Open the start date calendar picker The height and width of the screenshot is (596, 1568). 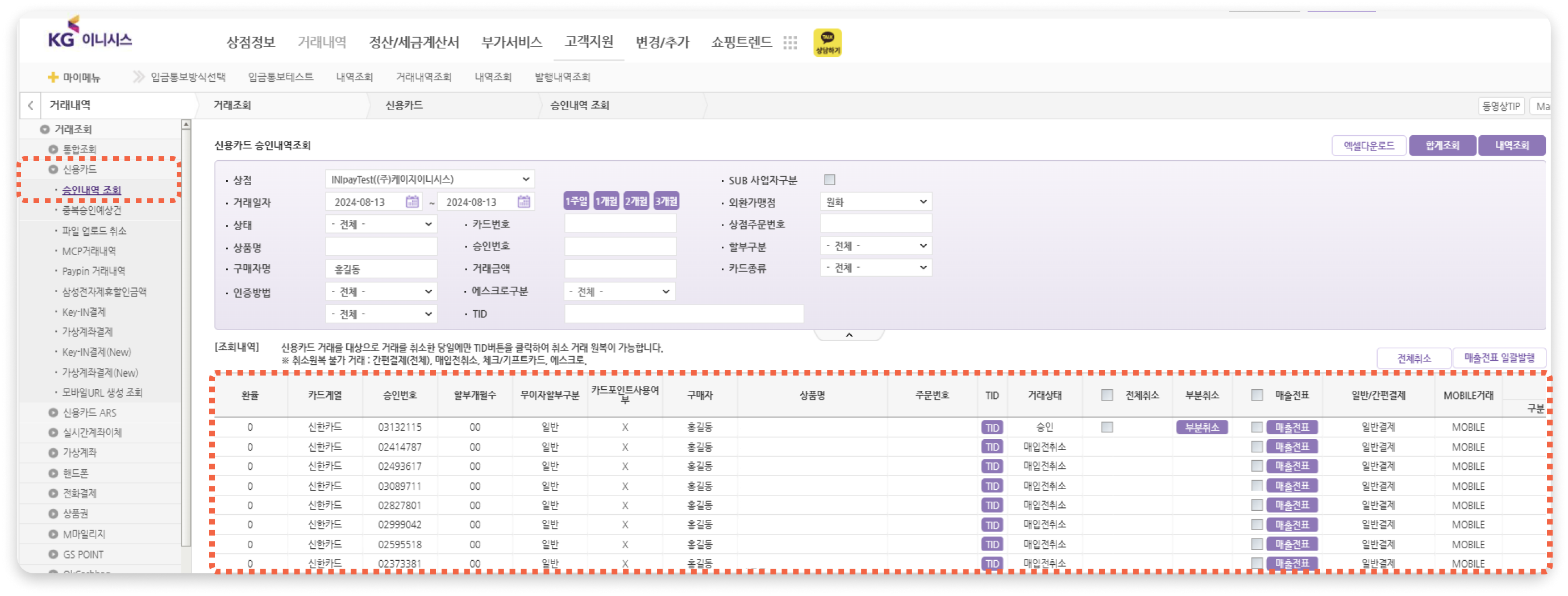tap(412, 202)
